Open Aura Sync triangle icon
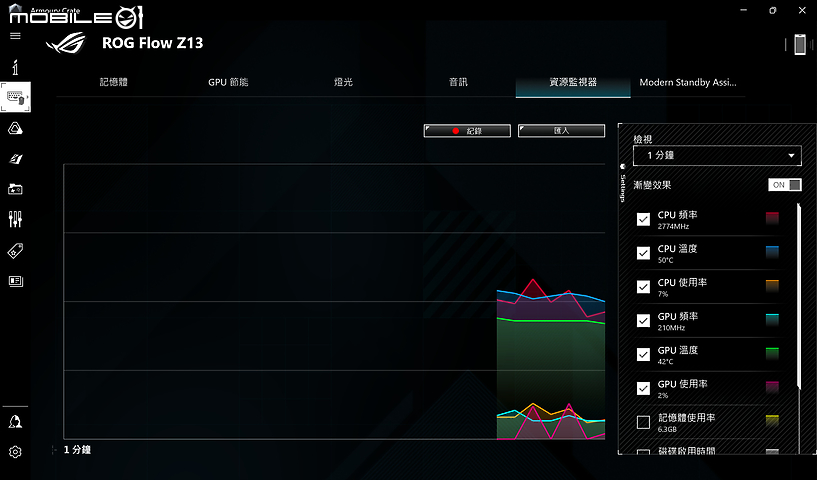The height and width of the screenshot is (480, 817). point(15,128)
